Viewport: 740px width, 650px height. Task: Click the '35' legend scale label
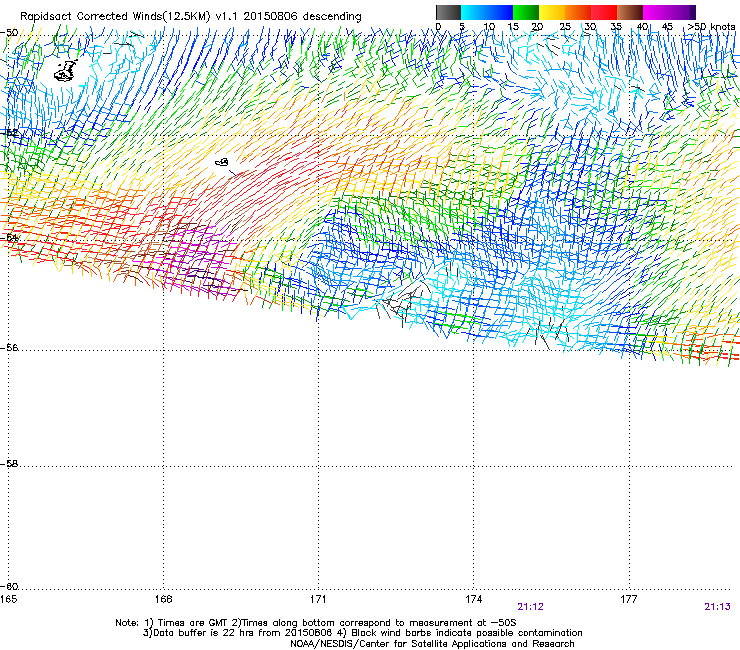coord(616,27)
